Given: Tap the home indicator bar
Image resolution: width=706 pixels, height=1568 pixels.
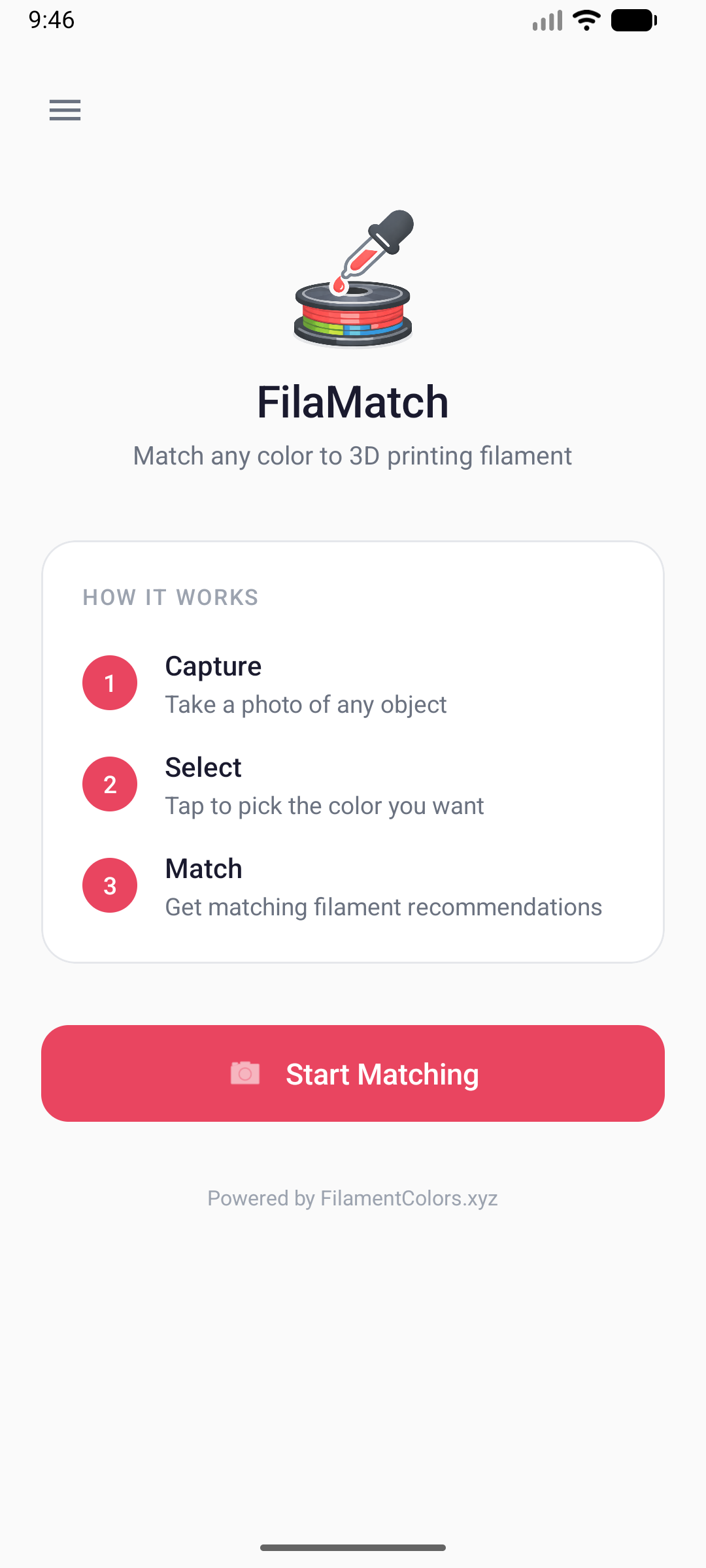Looking at the screenshot, I should [x=353, y=1546].
